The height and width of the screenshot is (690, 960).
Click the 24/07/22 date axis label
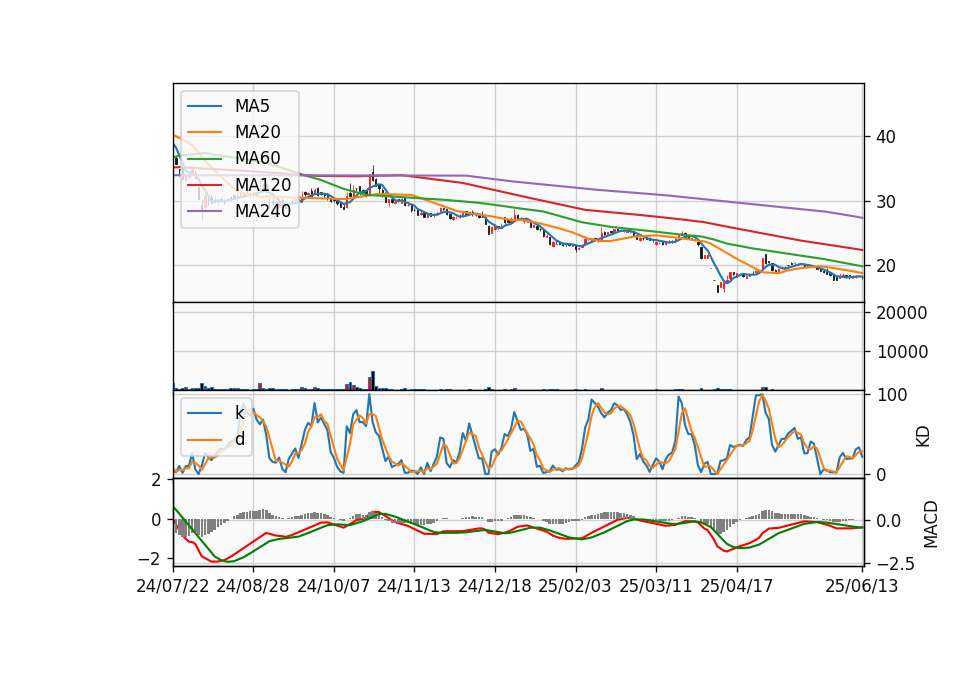pos(173,586)
